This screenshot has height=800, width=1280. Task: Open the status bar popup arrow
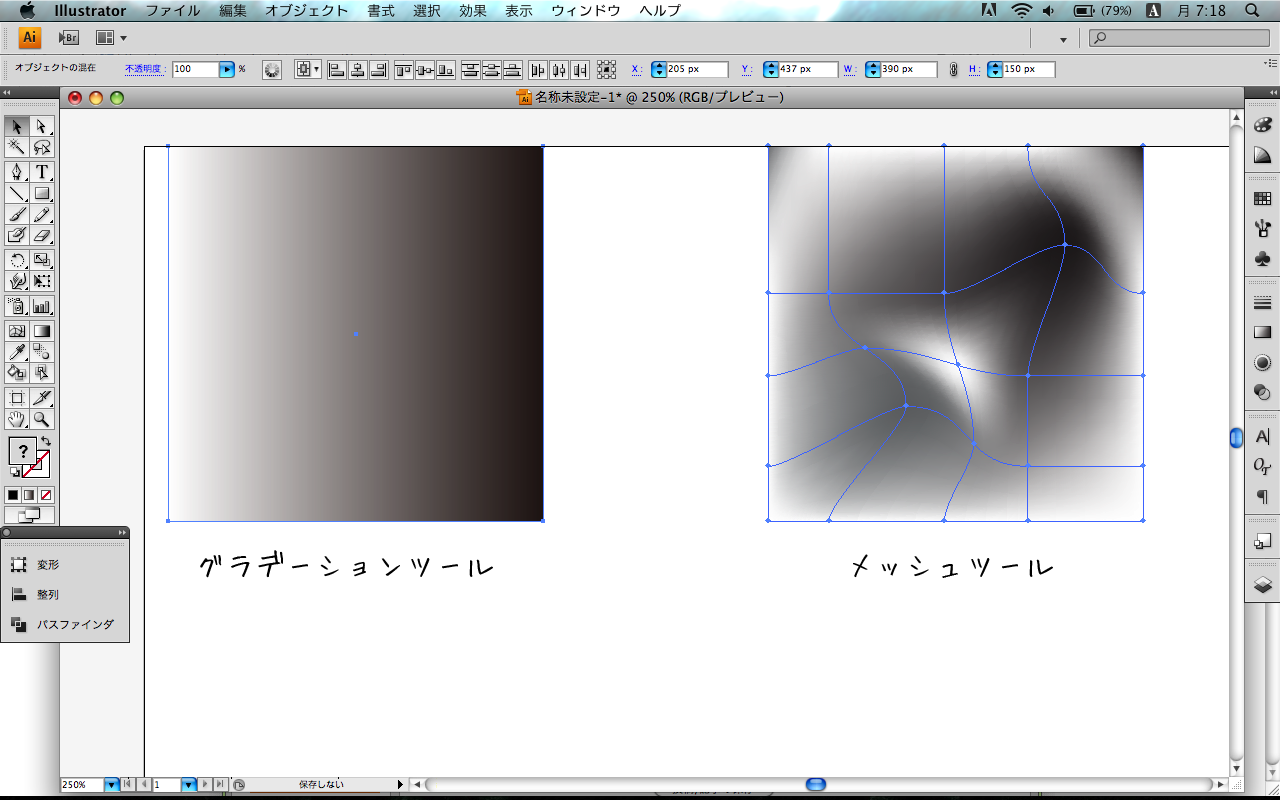pyautogui.click(x=401, y=785)
